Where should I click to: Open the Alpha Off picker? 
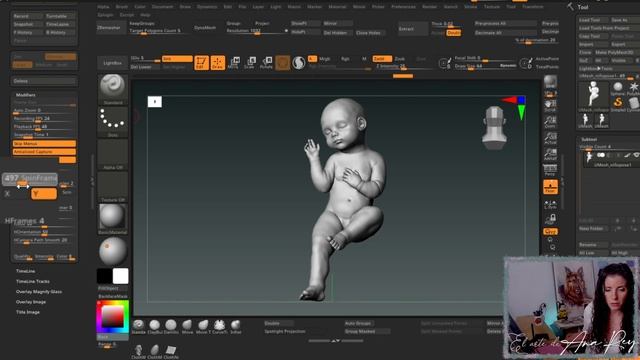click(x=113, y=154)
